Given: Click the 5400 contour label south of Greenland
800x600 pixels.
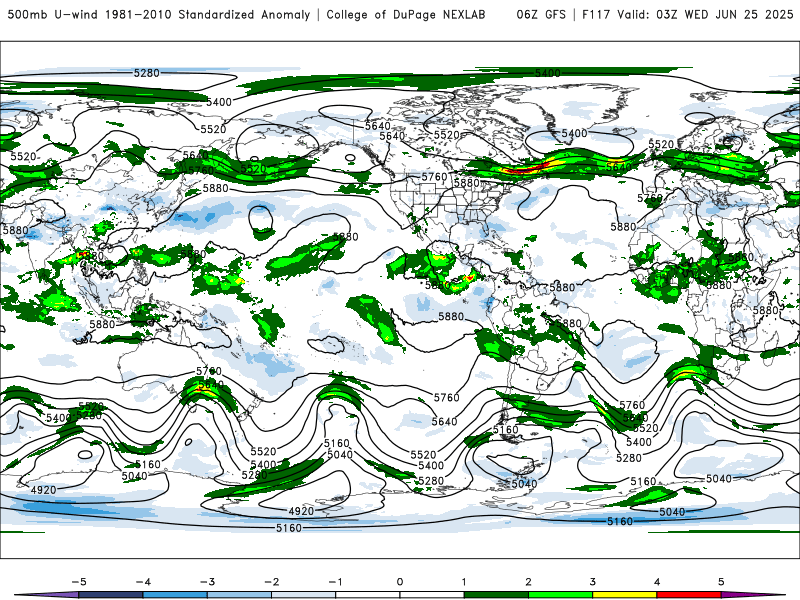Looking at the screenshot, I should tap(574, 133).
